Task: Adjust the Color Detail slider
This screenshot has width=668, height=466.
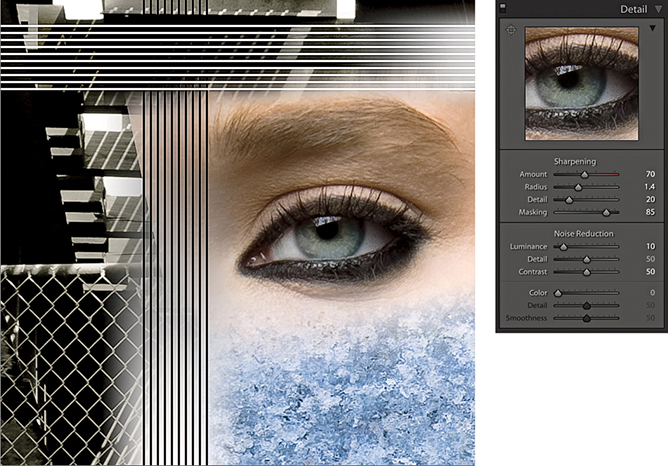Action: [587, 306]
